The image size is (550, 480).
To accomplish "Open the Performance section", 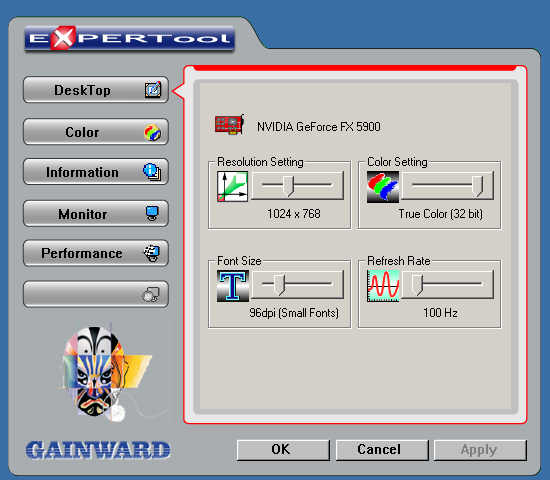I will [96, 253].
